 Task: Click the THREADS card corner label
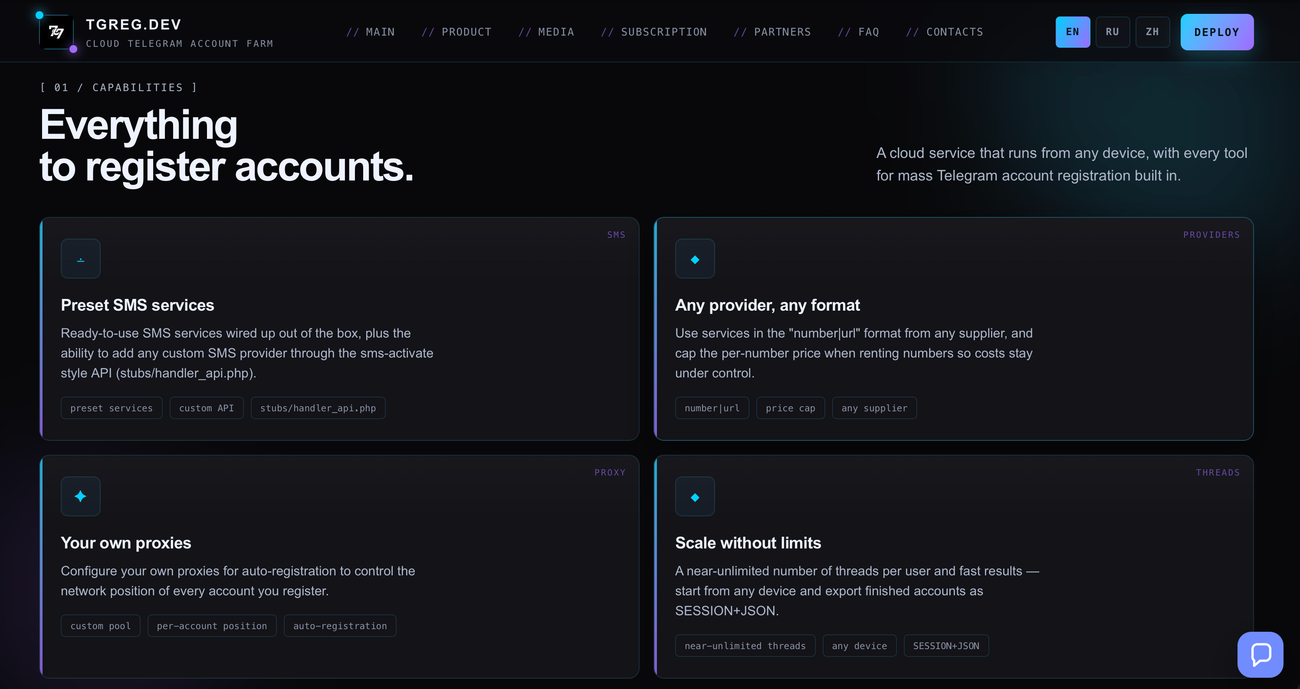1218,473
